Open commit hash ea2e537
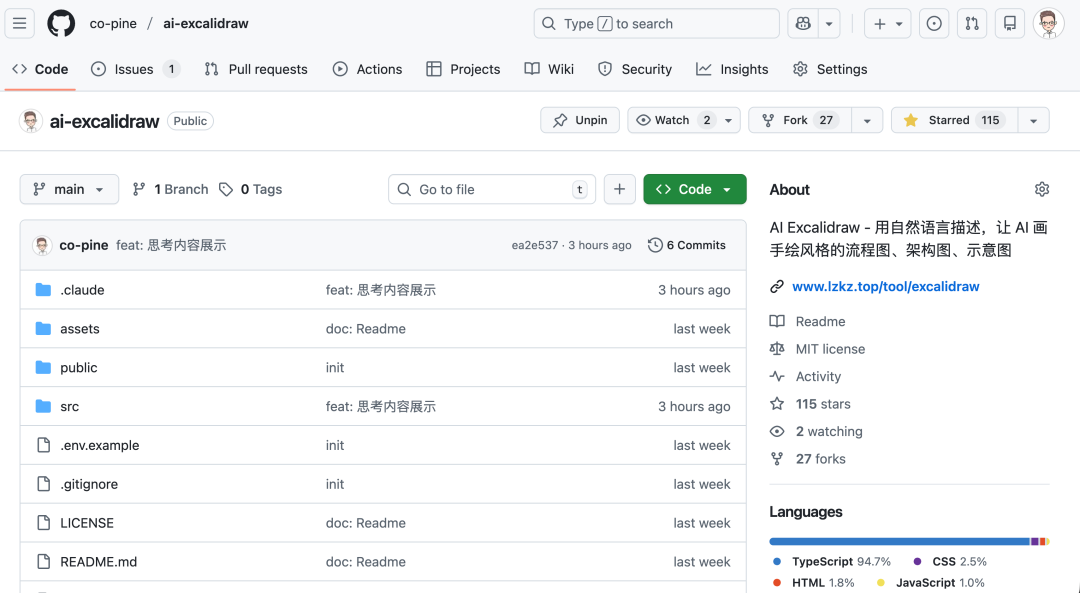 point(534,245)
